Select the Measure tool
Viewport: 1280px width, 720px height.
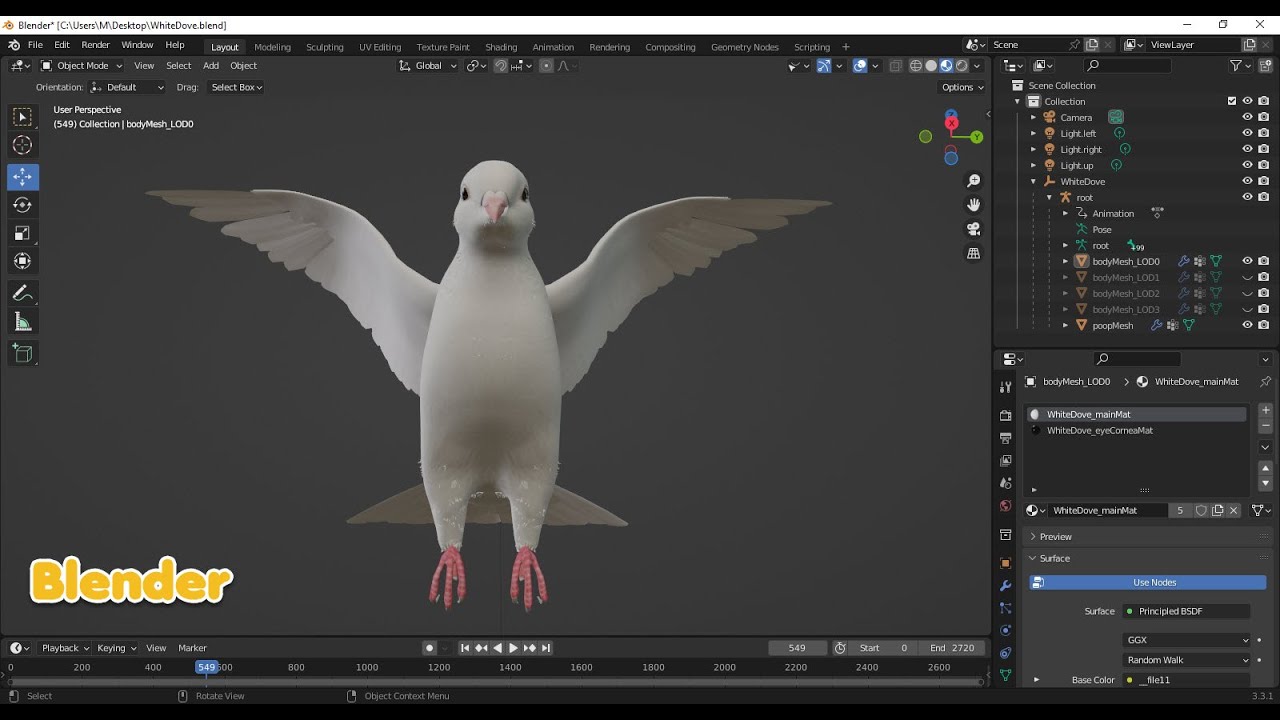[x=22, y=321]
